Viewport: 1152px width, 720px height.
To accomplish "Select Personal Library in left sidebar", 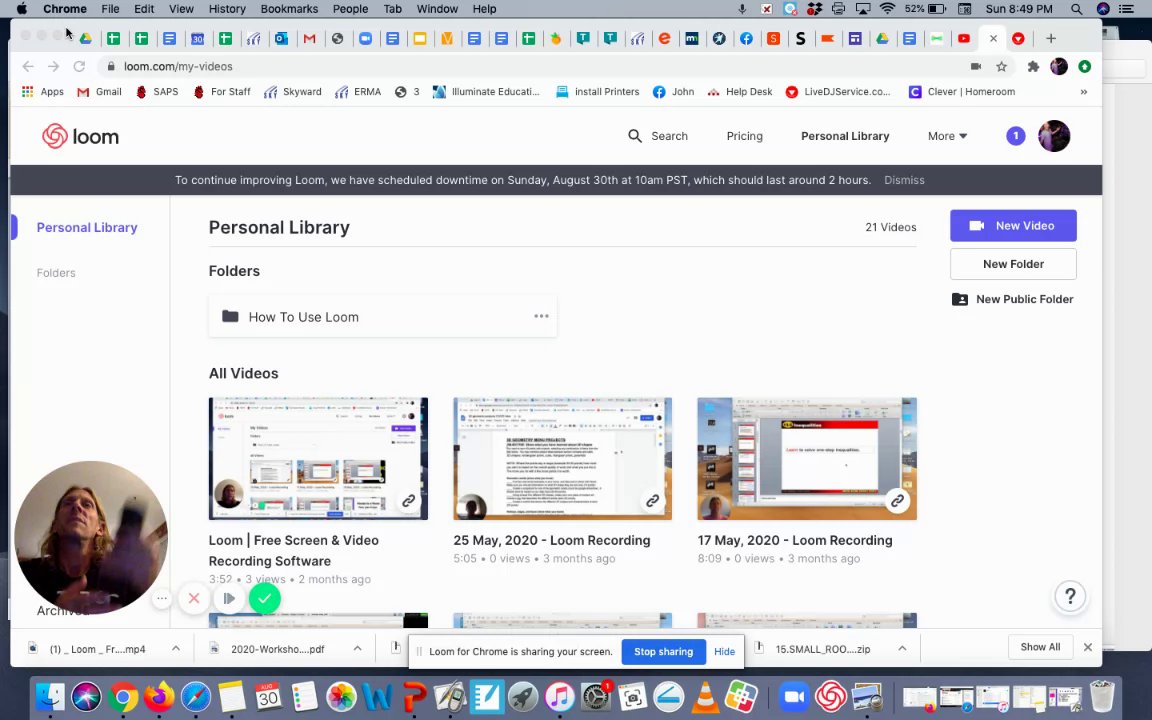I will point(87,228).
